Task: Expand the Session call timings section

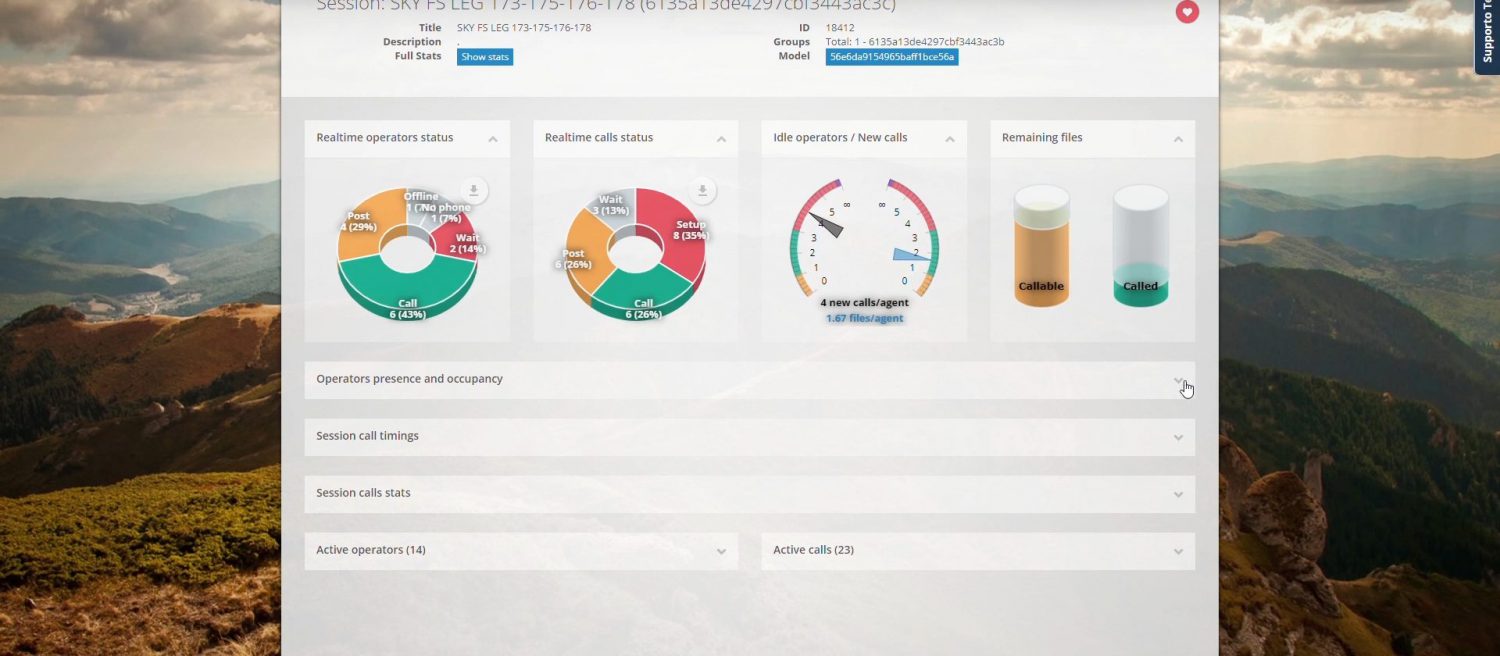Action: pyautogui.click(x=1178, y=437)
